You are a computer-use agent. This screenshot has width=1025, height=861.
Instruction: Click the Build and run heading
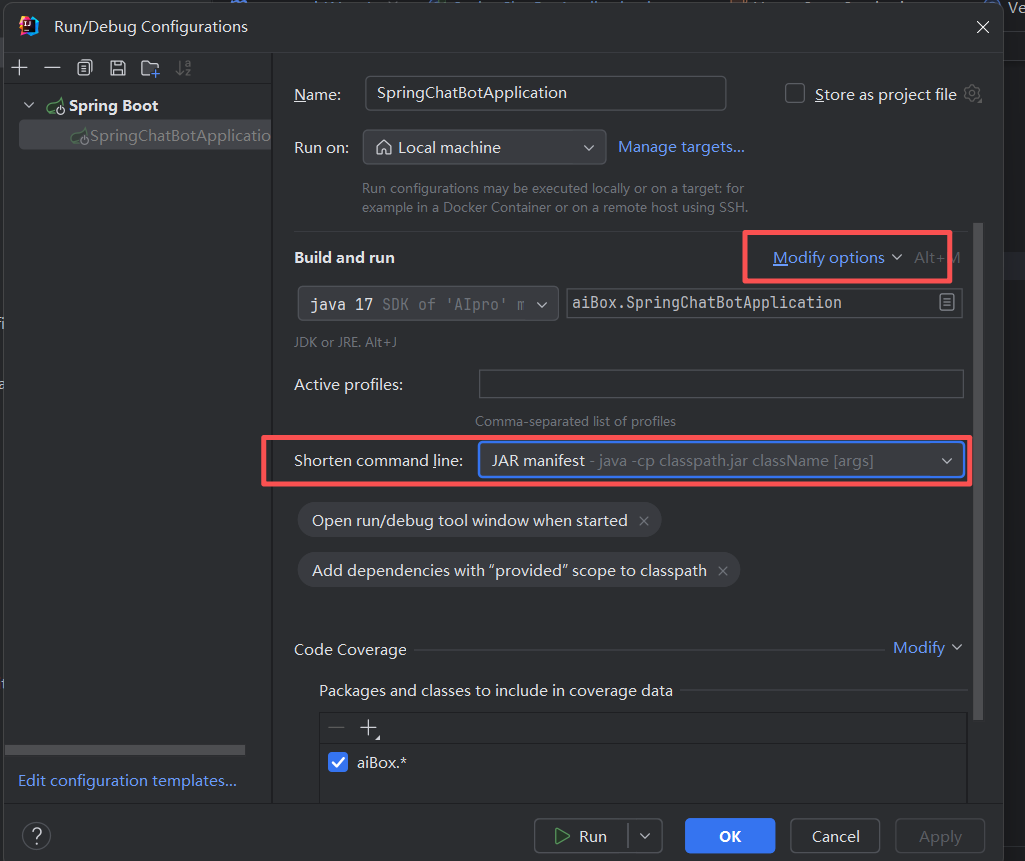pos(344,258)
